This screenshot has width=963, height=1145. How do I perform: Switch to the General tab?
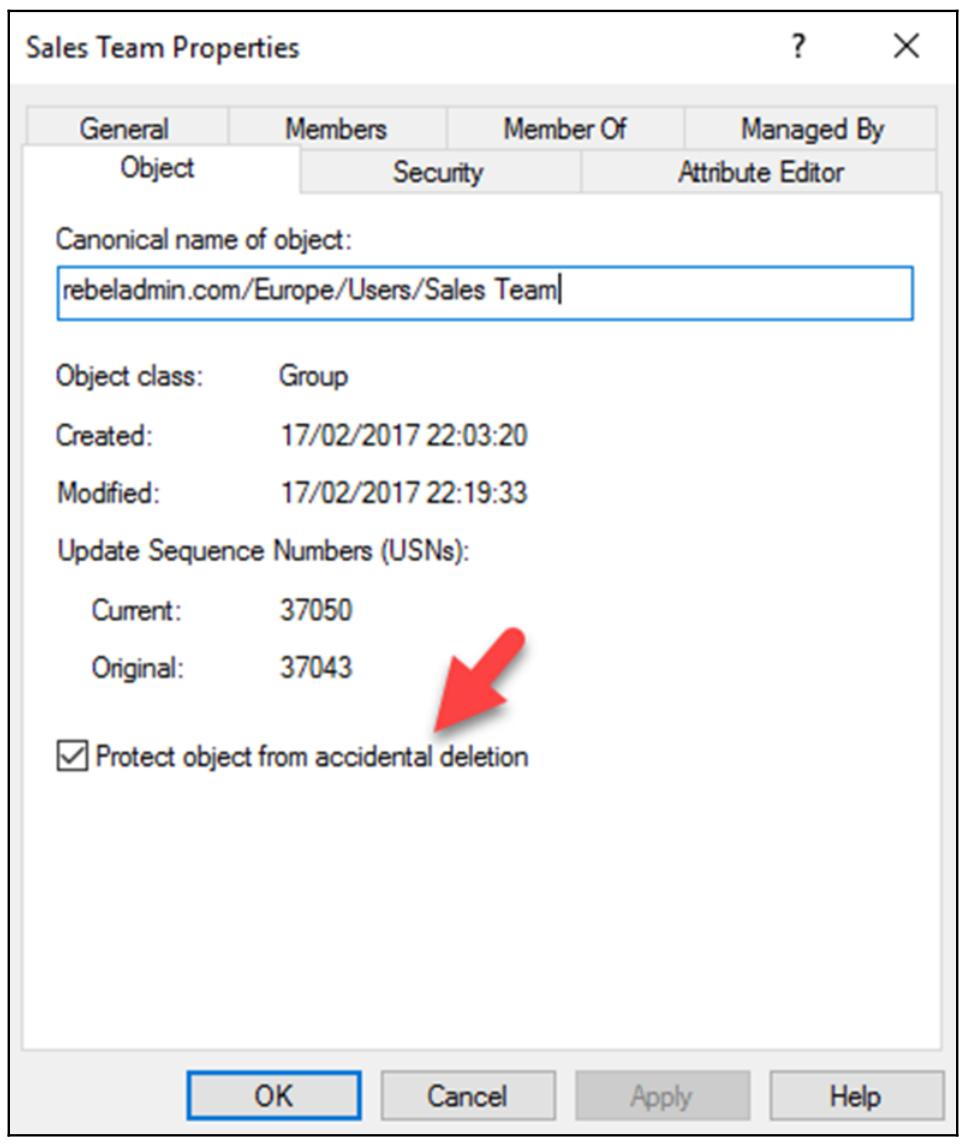tap(125, 129)
